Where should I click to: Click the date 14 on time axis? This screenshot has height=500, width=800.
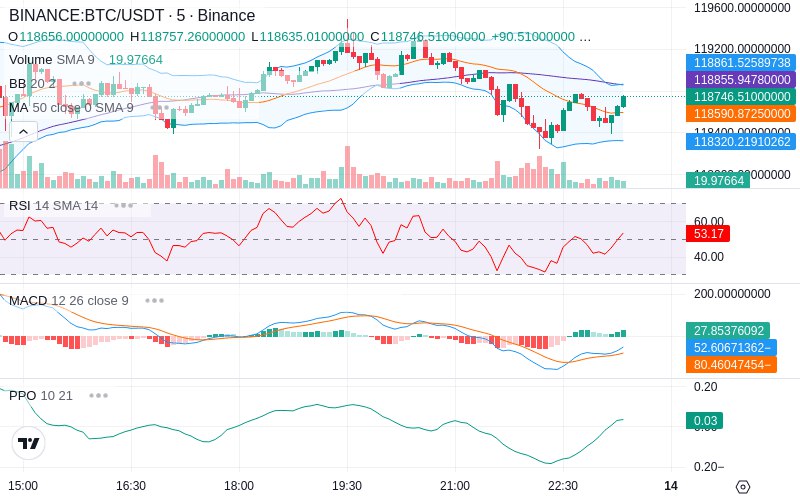671,486
